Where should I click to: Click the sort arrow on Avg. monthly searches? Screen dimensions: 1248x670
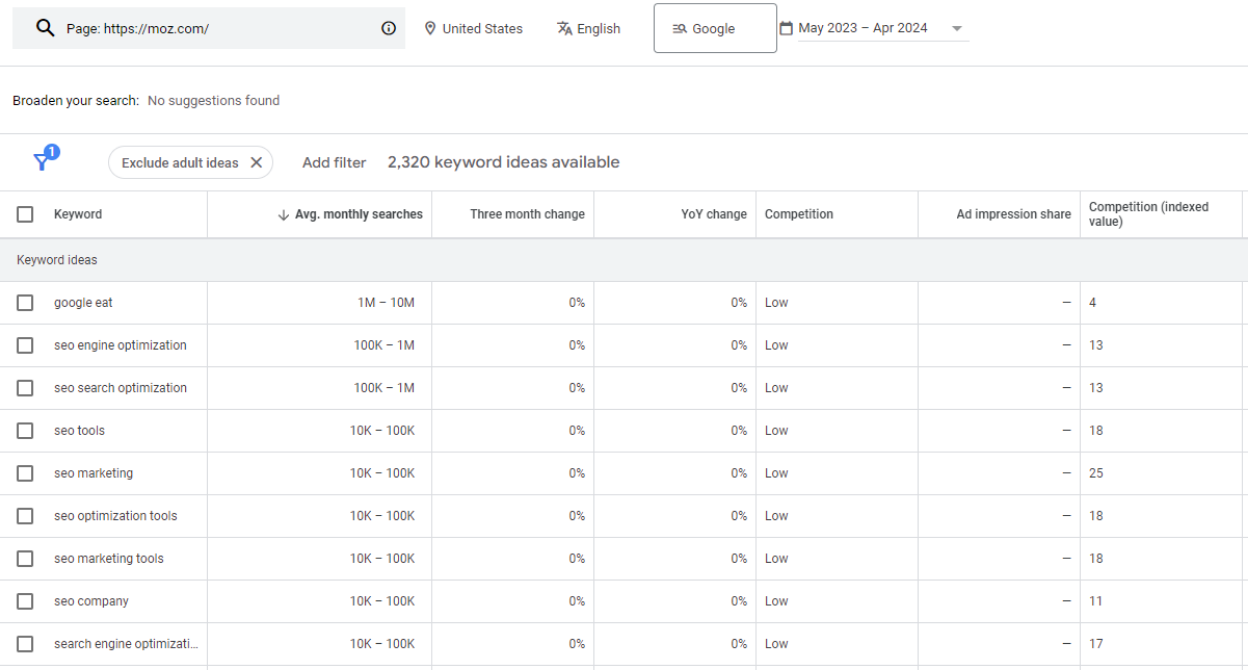[283, 214]
